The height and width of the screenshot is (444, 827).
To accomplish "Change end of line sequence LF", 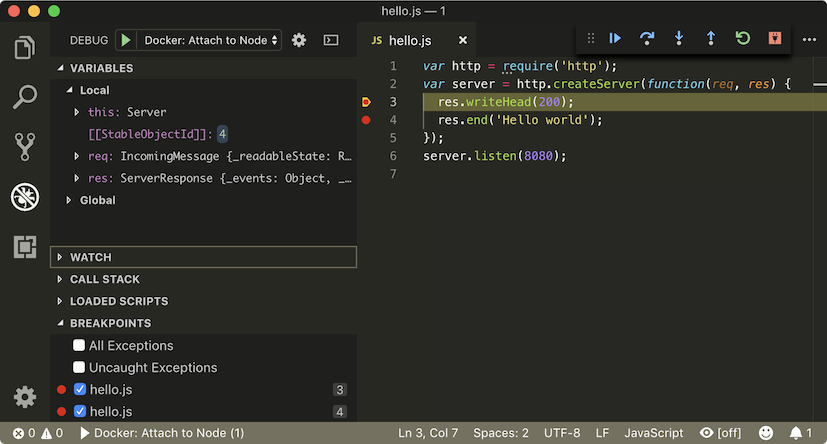I will 602,433.
